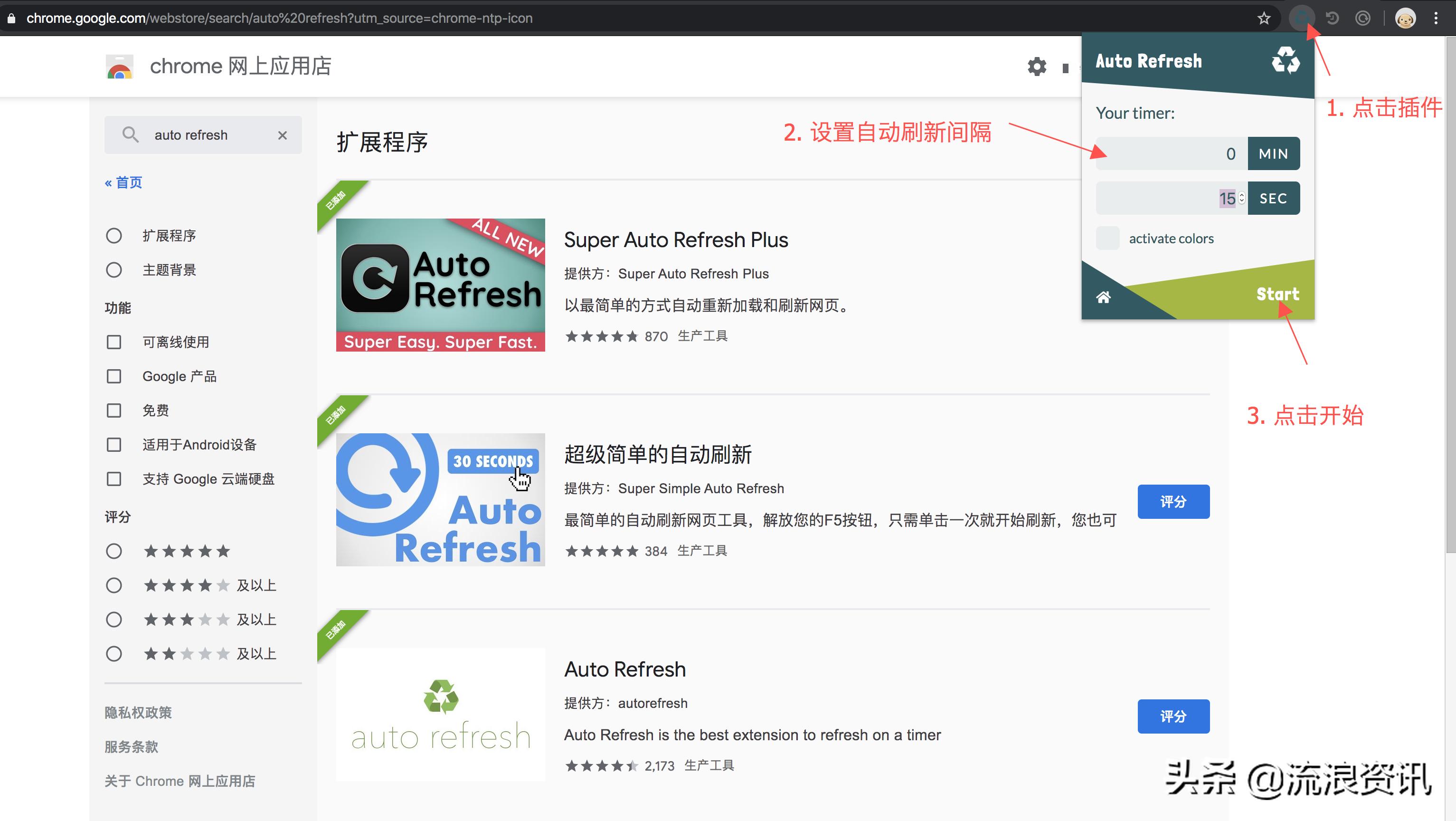Open the Chrome Web Store settings gear
Viewport: 1456px width, 821px height.
1036,66
